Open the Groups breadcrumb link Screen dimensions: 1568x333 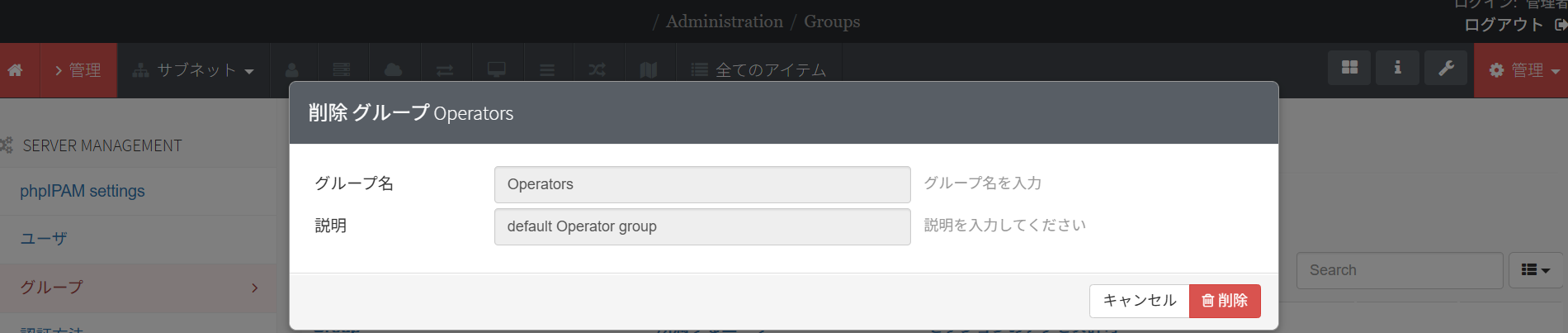(x=832, y=21)
